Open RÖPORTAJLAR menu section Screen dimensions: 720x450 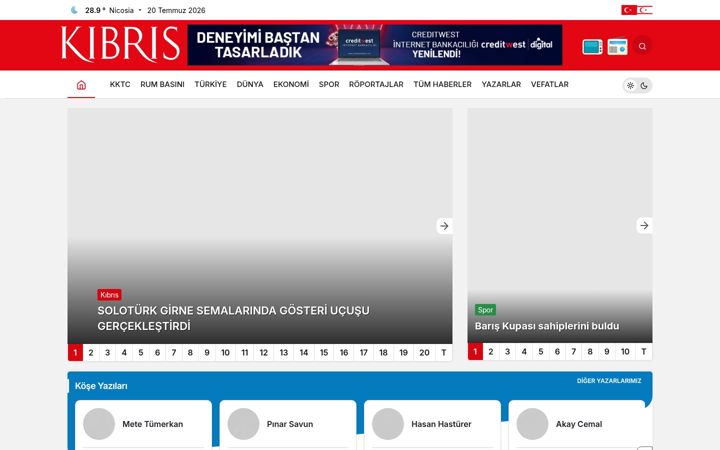click(x=376, y=84)
